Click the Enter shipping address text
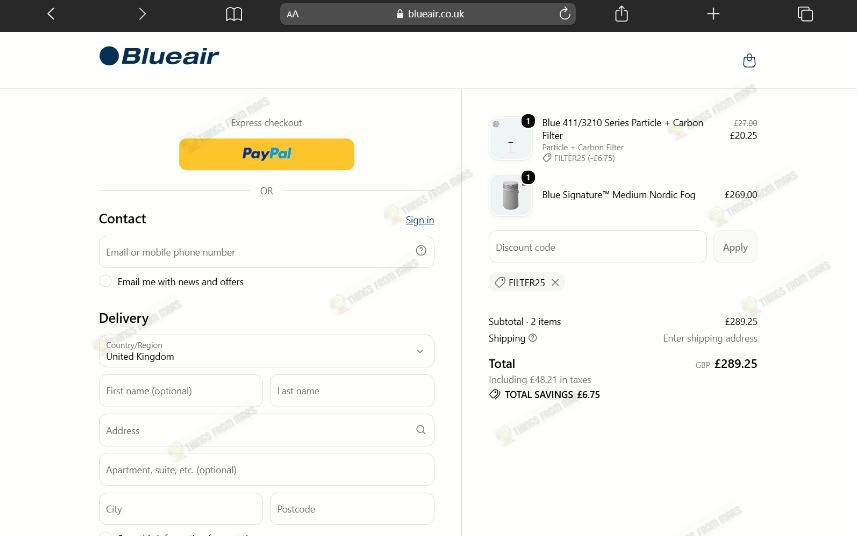Image resolution: width=857 pixels, height=536 pixels. (x=710, y=338)
